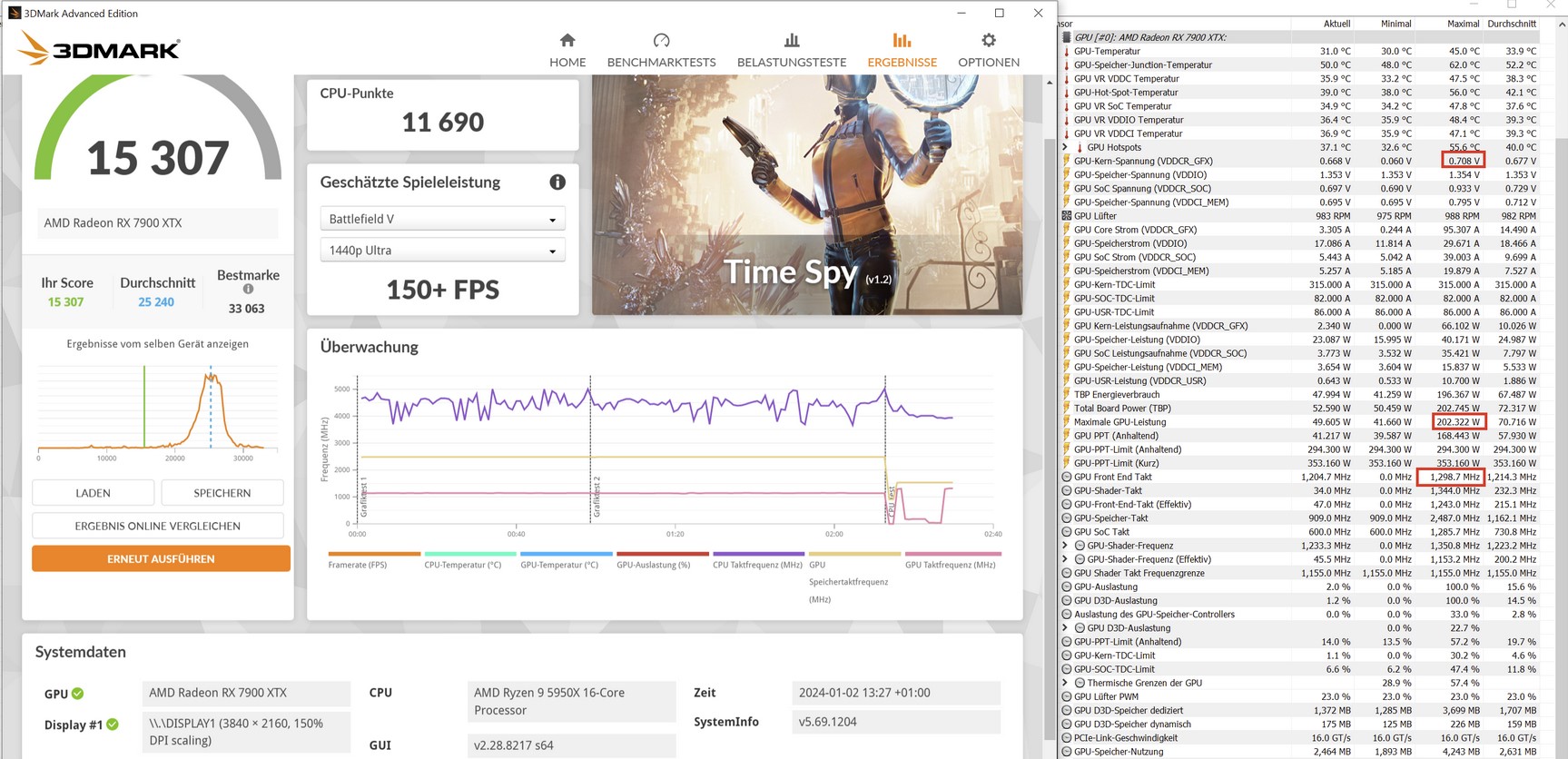Image resolution: width=1568 pixels, height=759 pixels.
Task: Click the SPEICHERN button
Action: click(x=222, y=493)
